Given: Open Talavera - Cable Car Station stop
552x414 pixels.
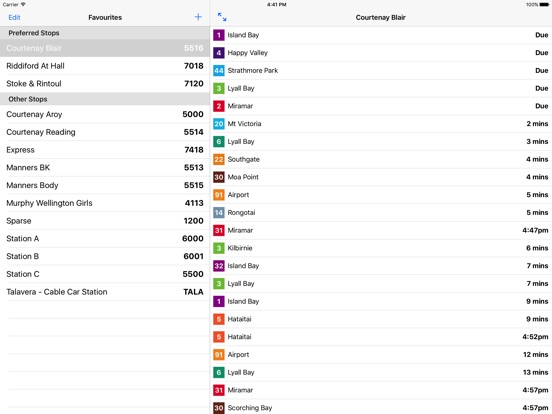Looking at the screenshot, I should (x=105, y=291).
